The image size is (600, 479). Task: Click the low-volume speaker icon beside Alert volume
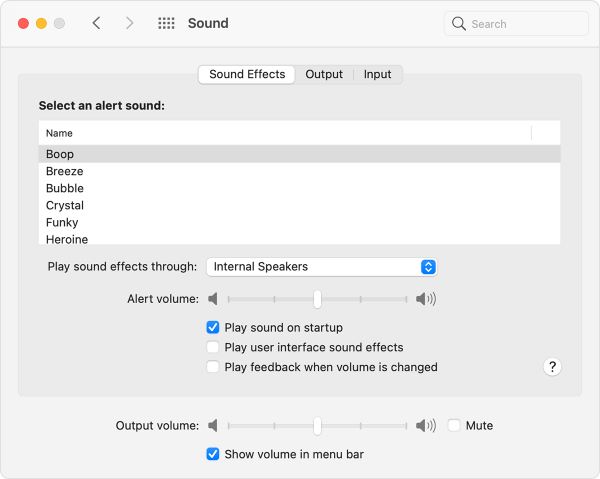[213, 299]
